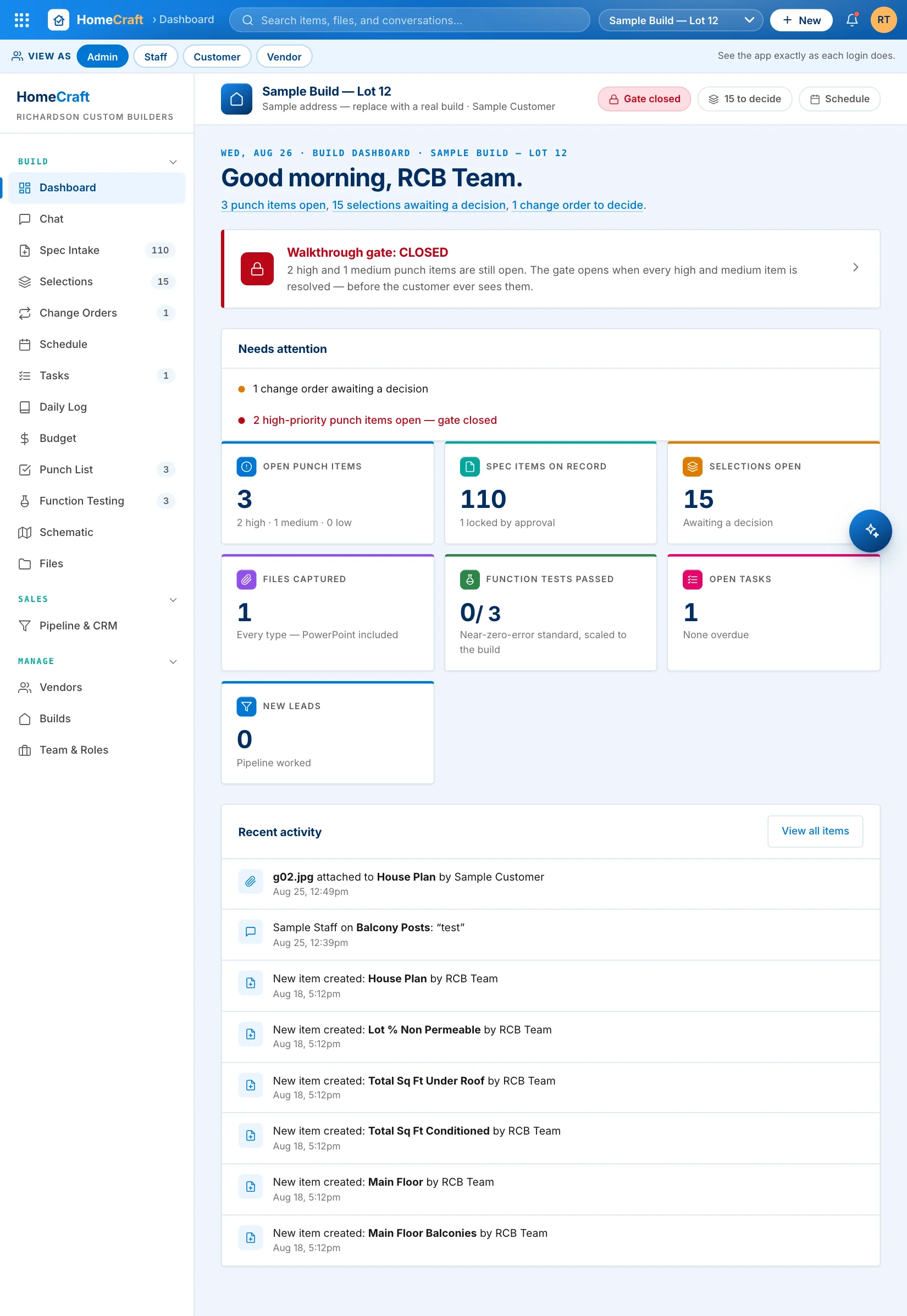Open the Sample Build — Lot 12 dropdown
Viewport: 907px width, 1316px height.
click(681, 20)
